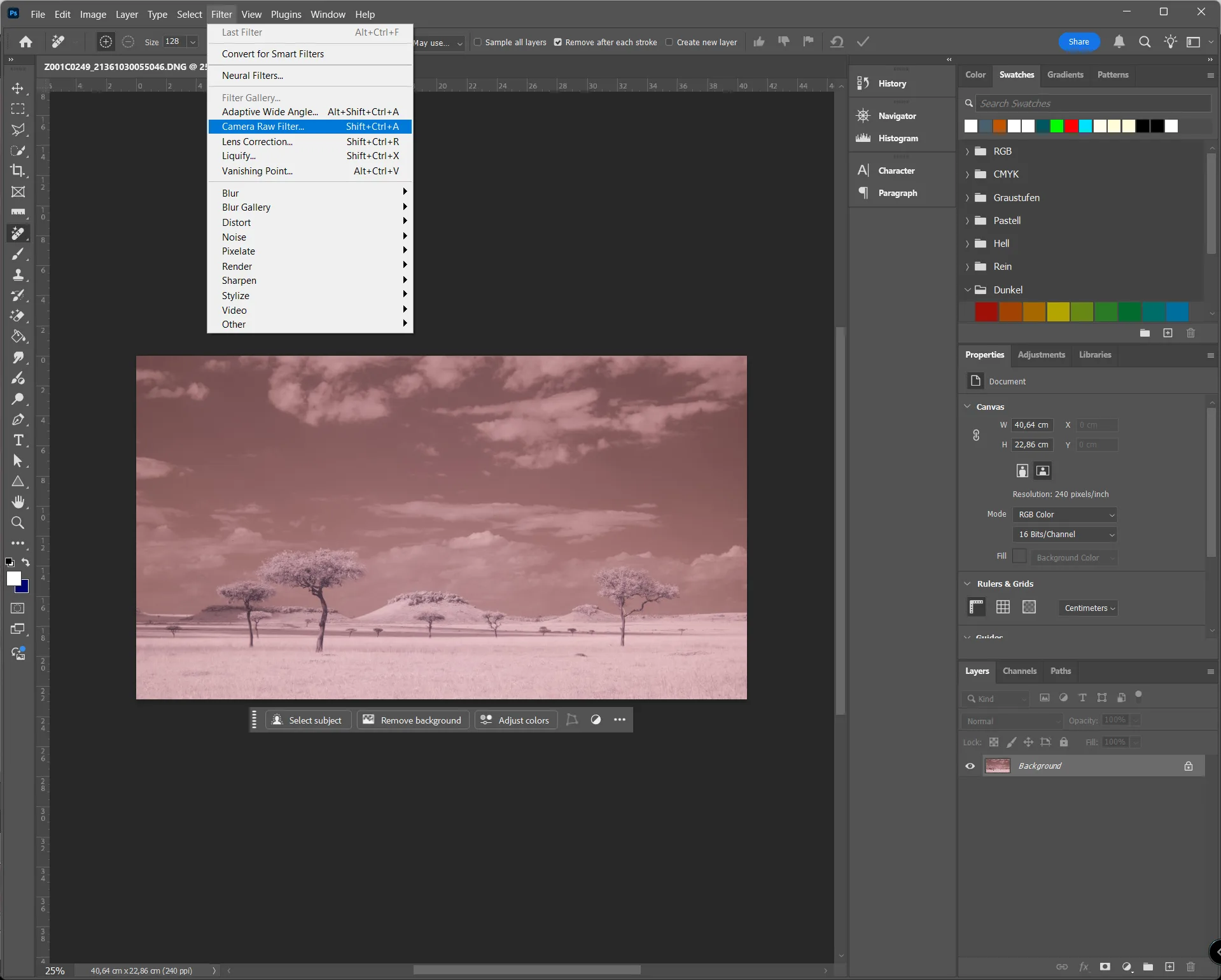Uncheck Remove after each stroke
The image size is (1221, 980).
click(x=558, y=43)
